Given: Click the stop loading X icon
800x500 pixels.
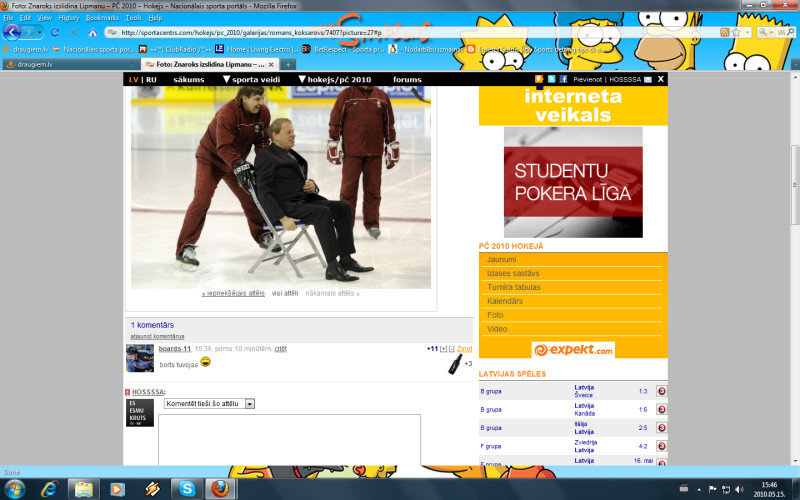Looking at the screenshot, I should pyautogui.click(x=73, y=32).
